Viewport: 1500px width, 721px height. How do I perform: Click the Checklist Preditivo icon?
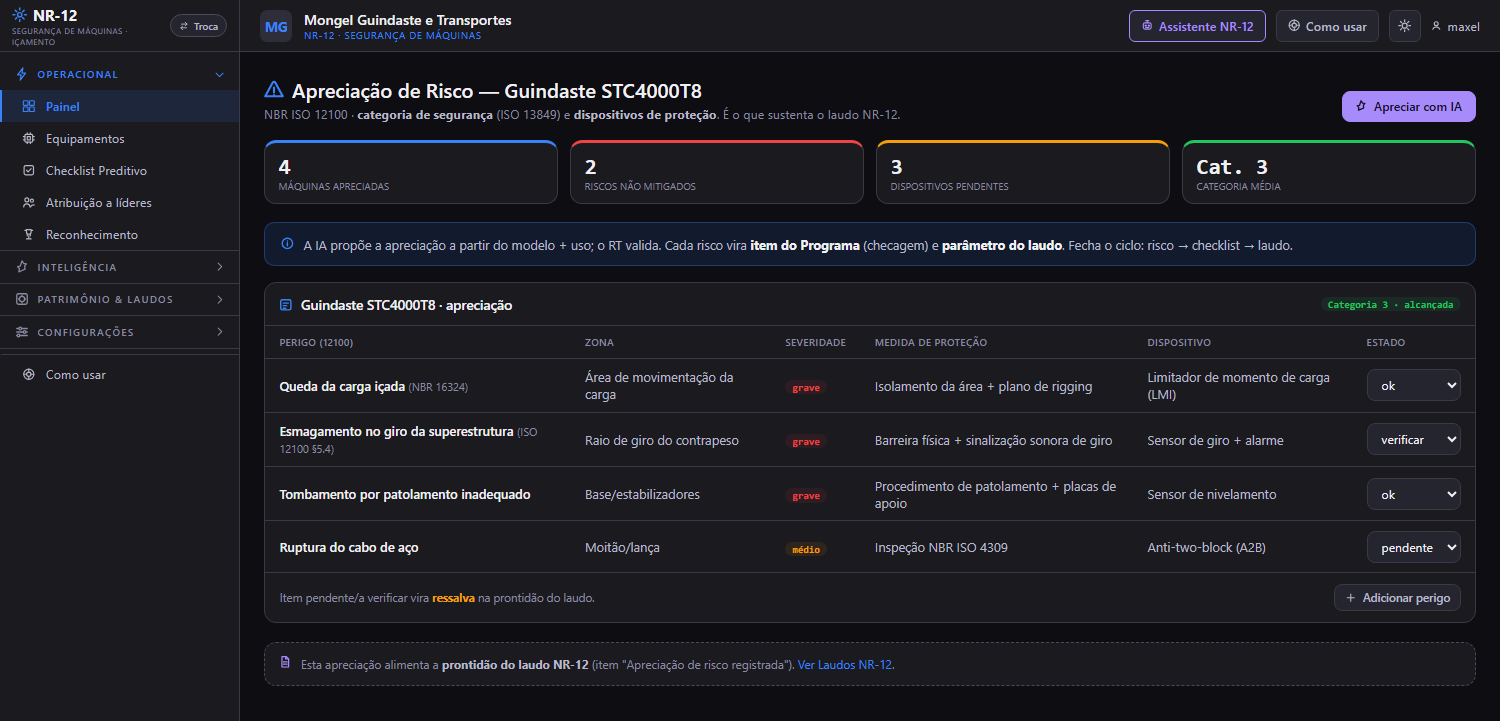tap(28, 171)
